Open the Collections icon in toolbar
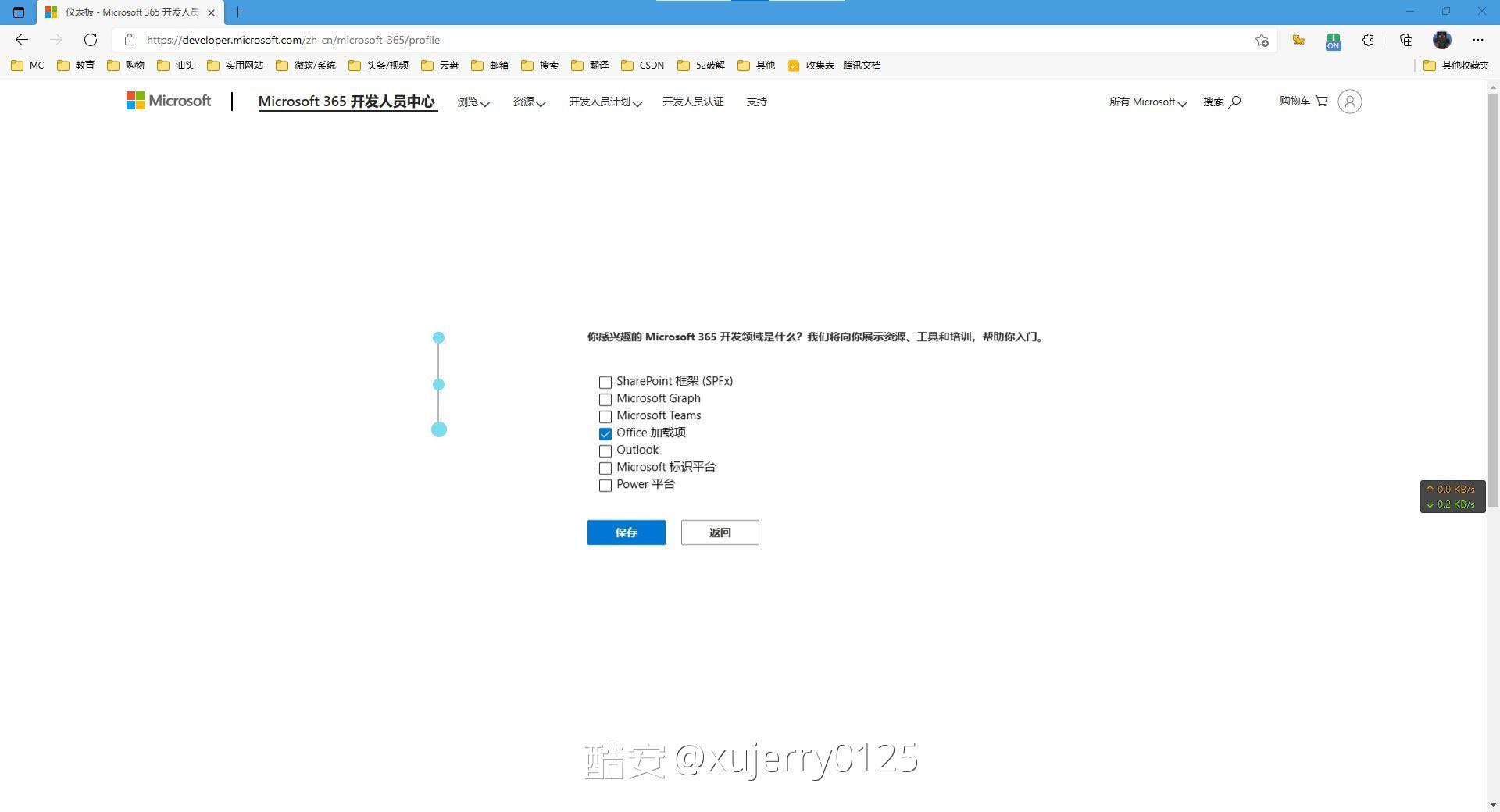 click(1406, 40)
